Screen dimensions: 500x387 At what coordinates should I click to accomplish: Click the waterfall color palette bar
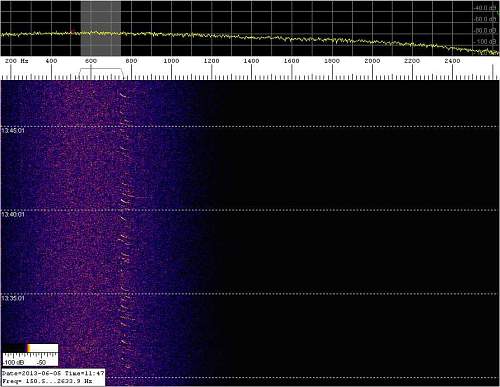(30, 348)
